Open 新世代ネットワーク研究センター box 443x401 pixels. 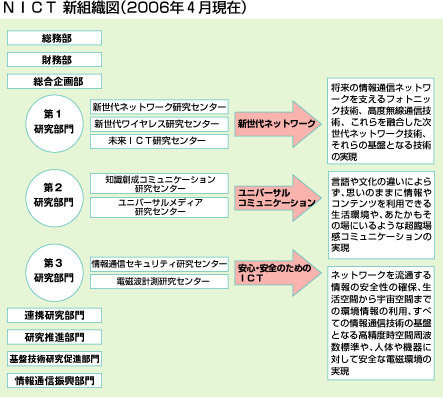click(x=159, y=107)
